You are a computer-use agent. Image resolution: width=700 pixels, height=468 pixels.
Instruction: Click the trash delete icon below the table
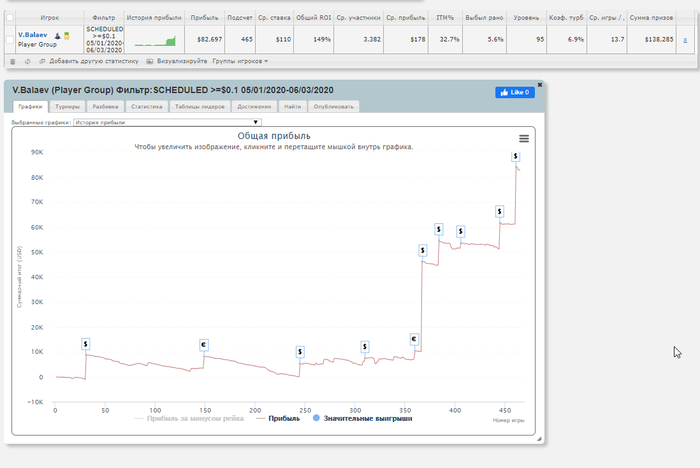12,62
